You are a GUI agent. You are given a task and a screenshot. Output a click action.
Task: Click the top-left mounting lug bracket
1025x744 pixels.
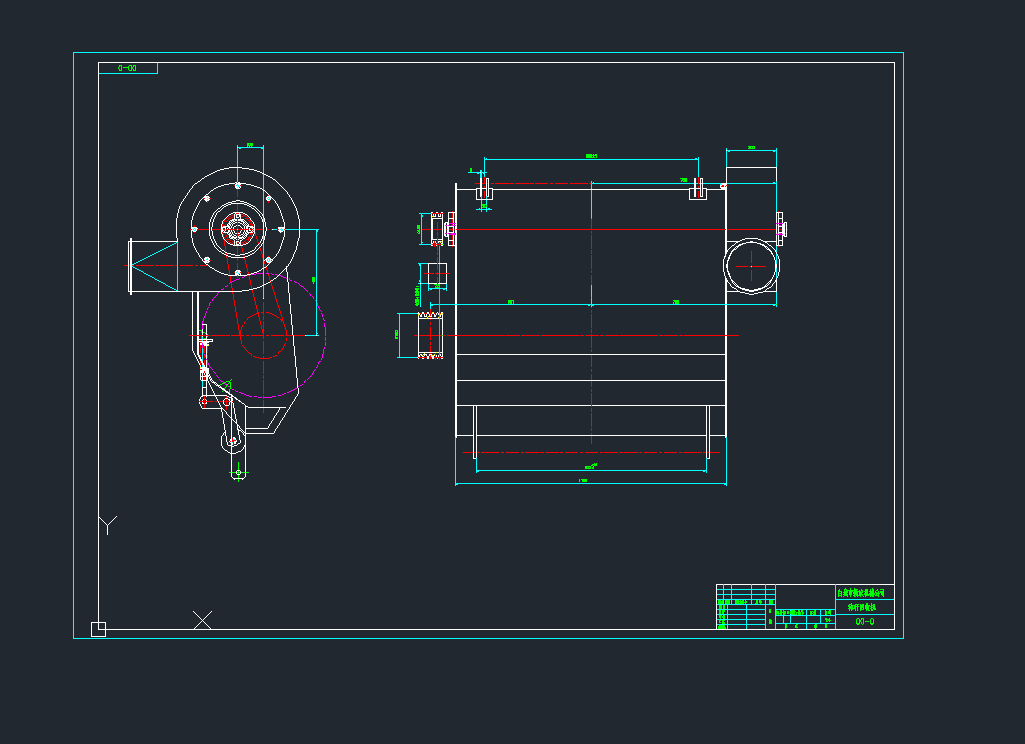(484, 189)
